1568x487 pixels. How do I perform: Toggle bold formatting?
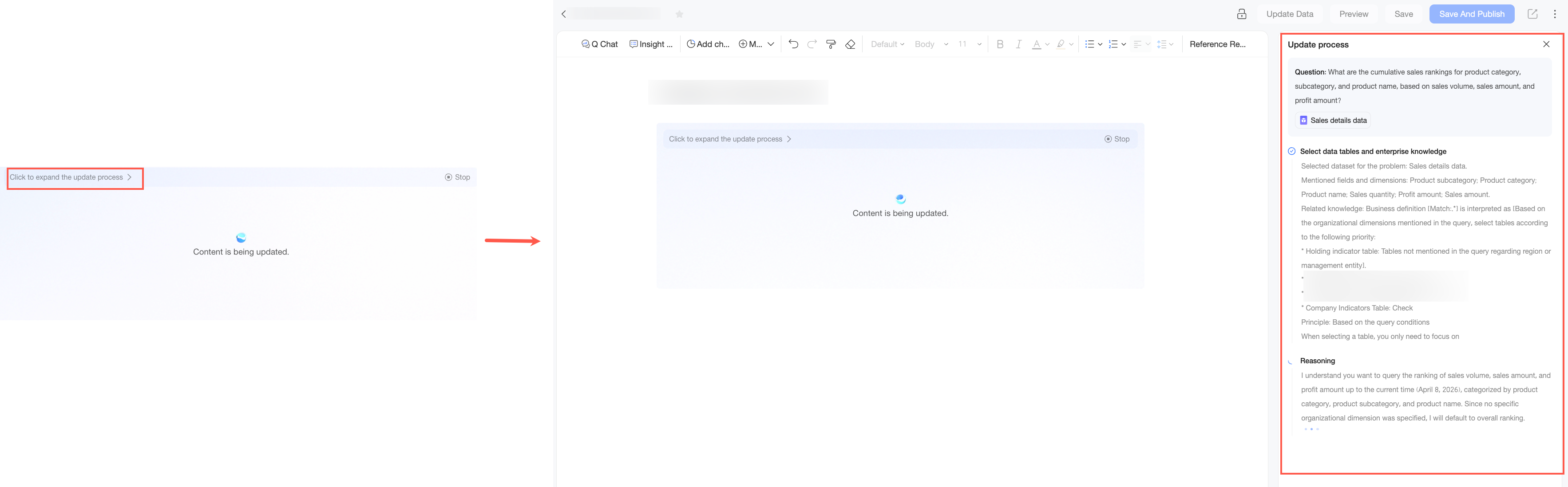point(999,44)
